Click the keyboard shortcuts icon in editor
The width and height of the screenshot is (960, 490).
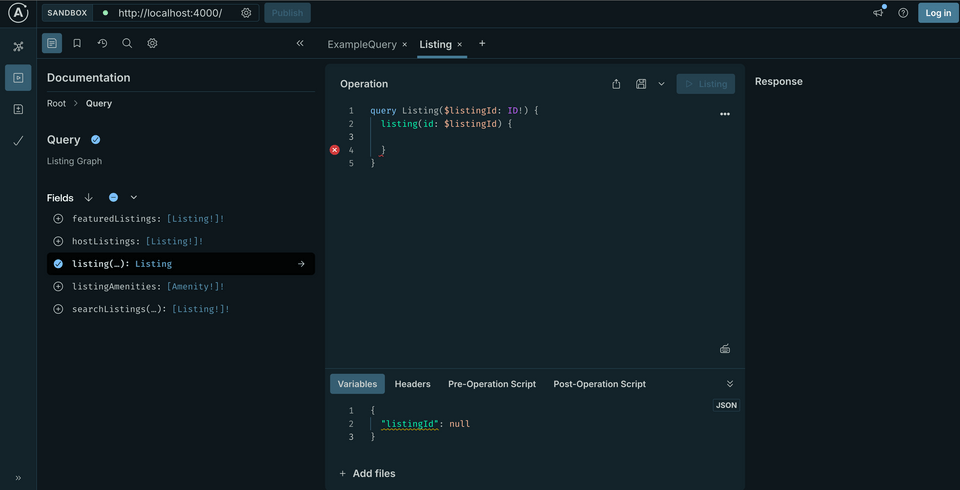pyautogui.click(x=725, y=349)
